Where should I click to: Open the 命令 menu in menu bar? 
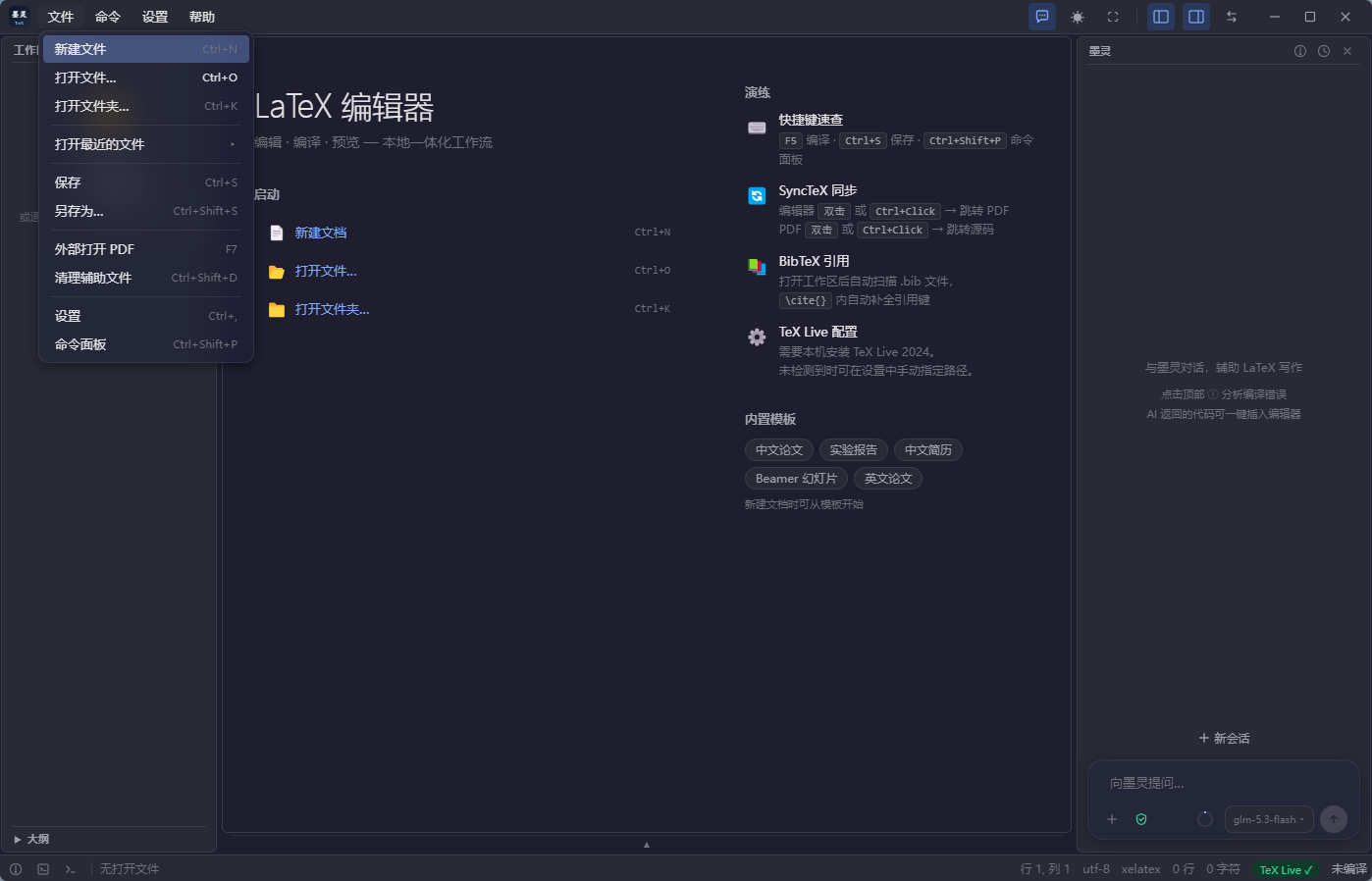point(108,17)
